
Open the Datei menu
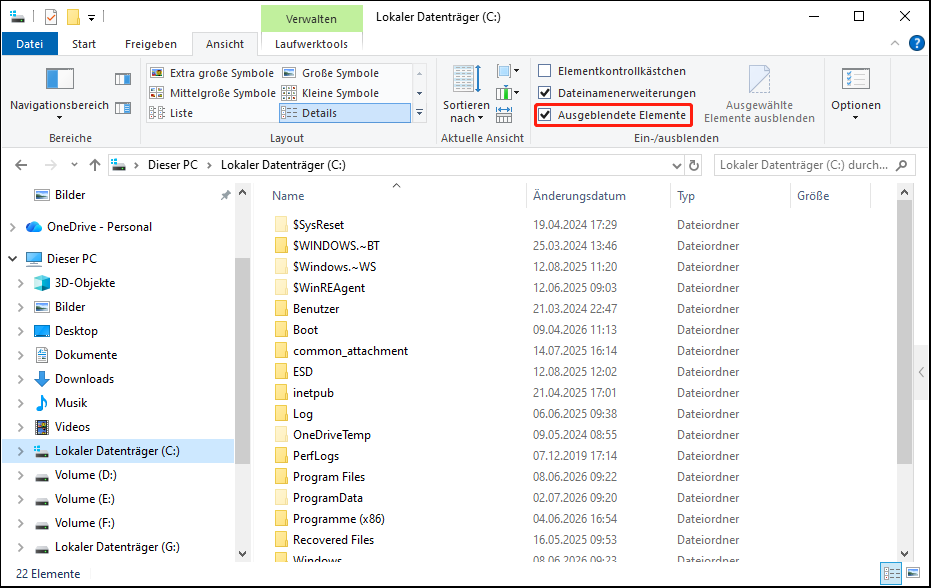click(x=30, y=44)
